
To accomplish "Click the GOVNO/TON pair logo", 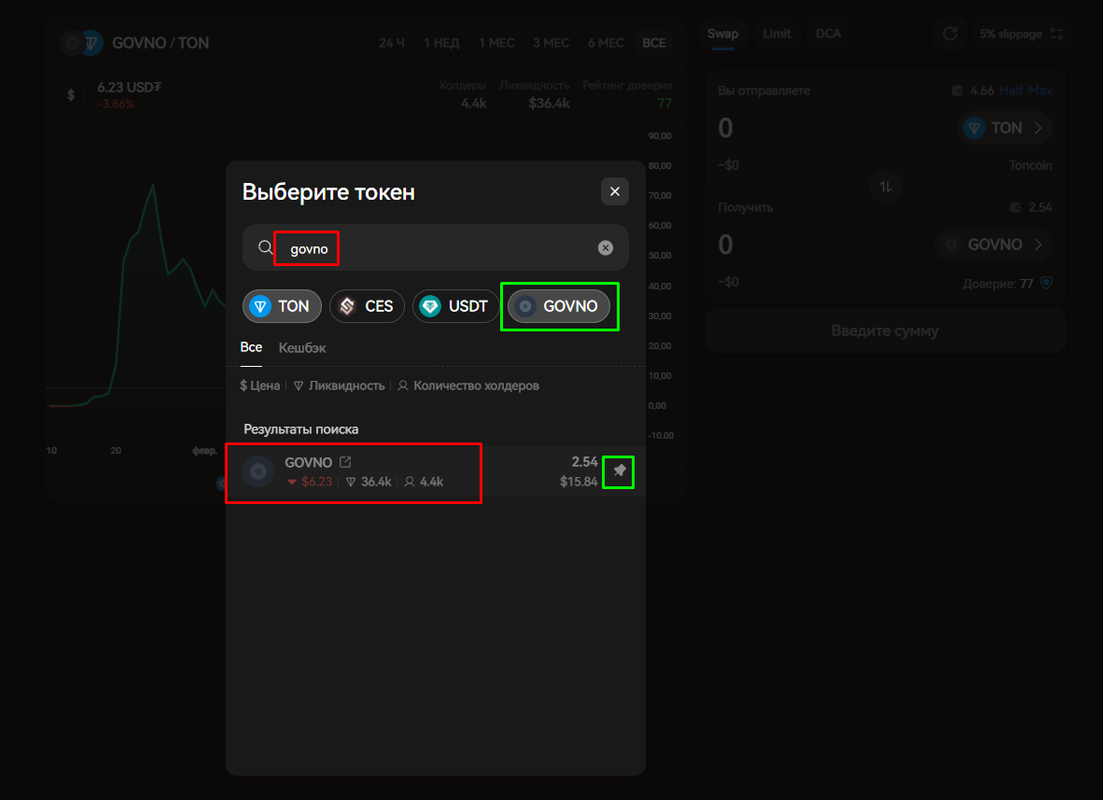I will point(82,43).
